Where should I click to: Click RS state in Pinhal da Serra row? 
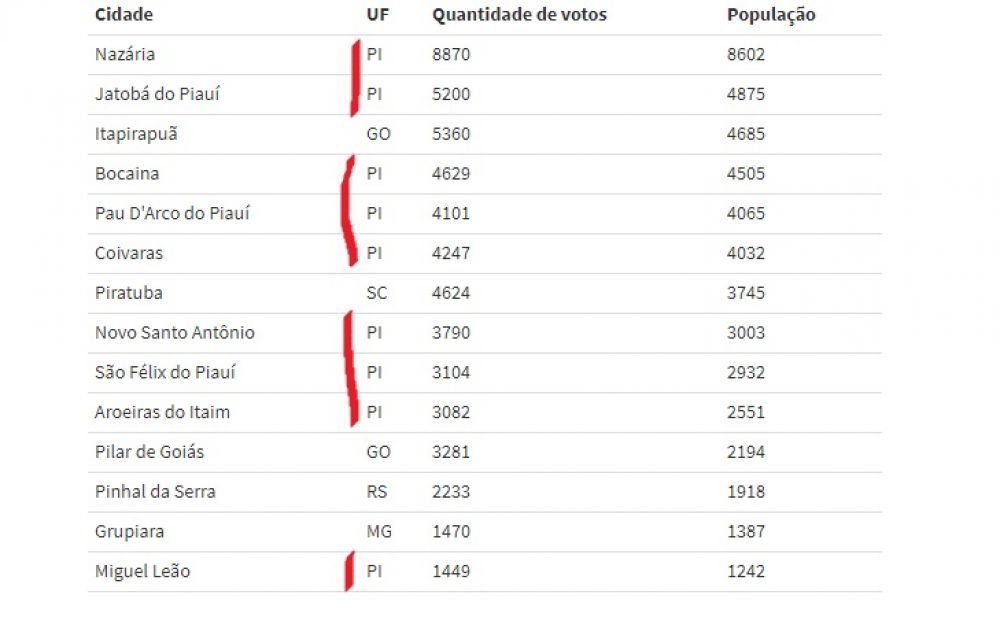click(377, 492)
